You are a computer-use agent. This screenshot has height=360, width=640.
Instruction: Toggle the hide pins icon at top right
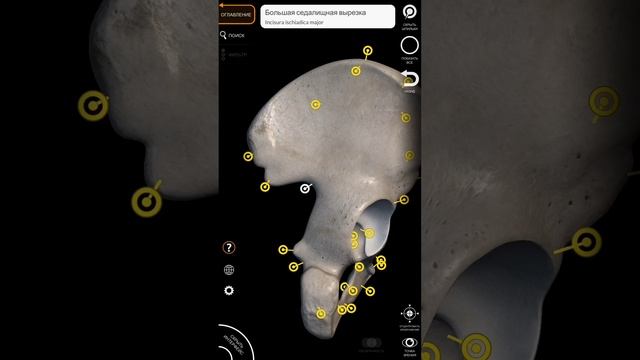click(409, 12)
